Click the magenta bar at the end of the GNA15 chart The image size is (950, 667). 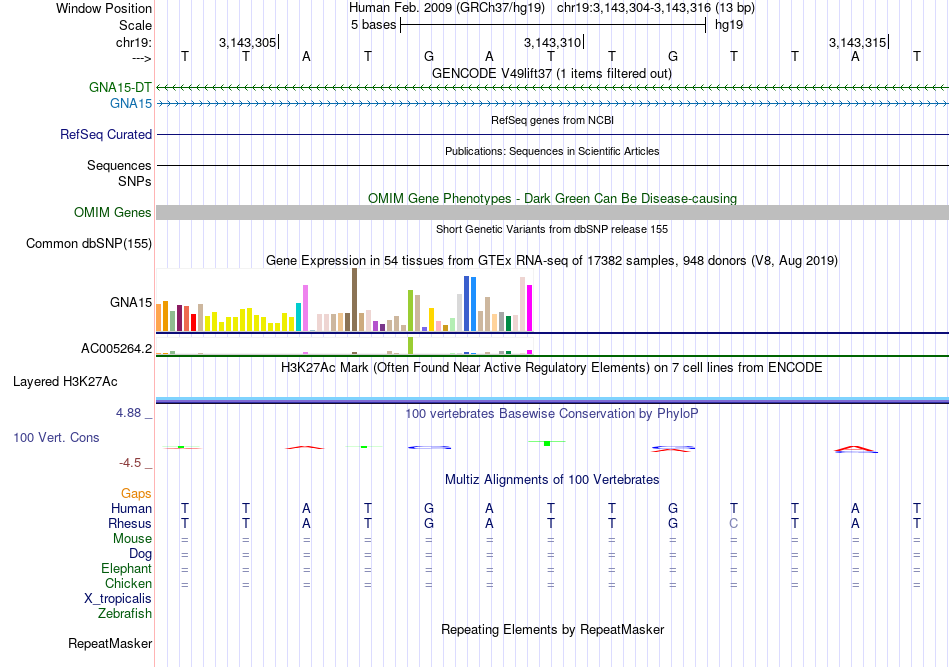pos(530,308)
